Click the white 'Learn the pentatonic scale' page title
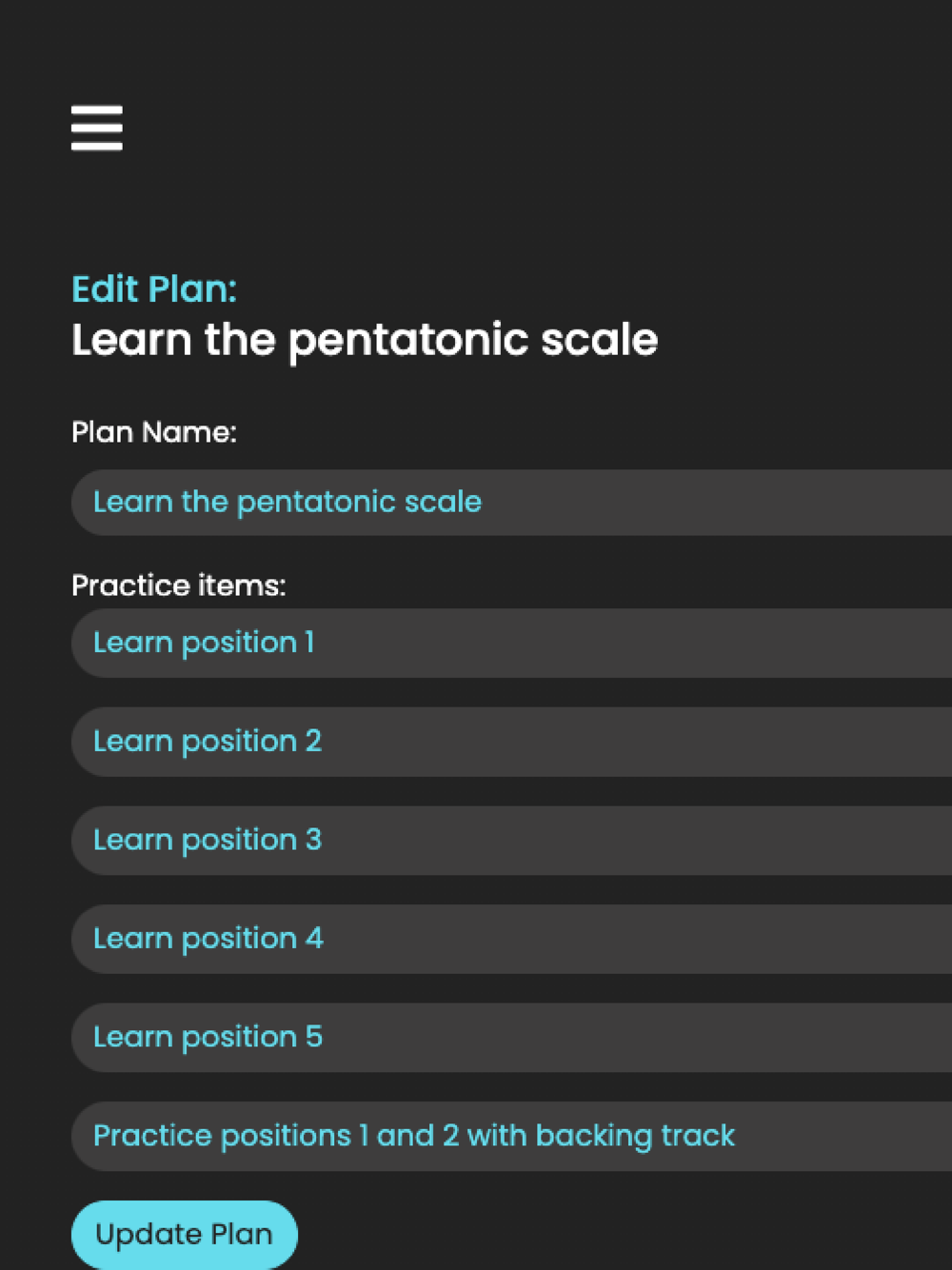 (365, 340)
